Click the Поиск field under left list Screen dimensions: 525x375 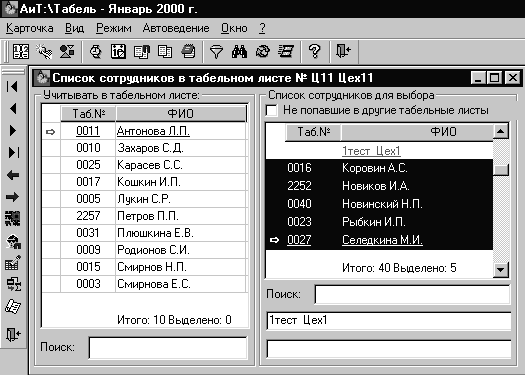click(168, 348)
